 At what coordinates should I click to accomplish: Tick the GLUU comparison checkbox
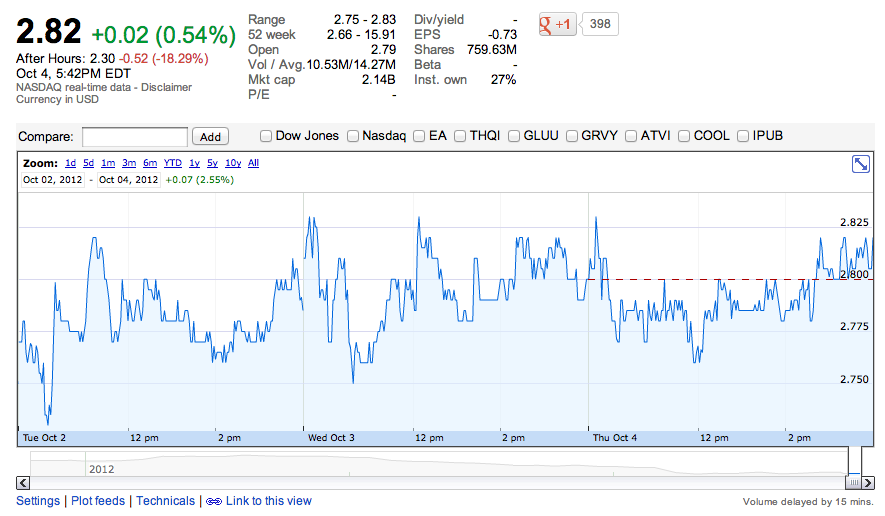pyautogui.click(x=514, y=136)
